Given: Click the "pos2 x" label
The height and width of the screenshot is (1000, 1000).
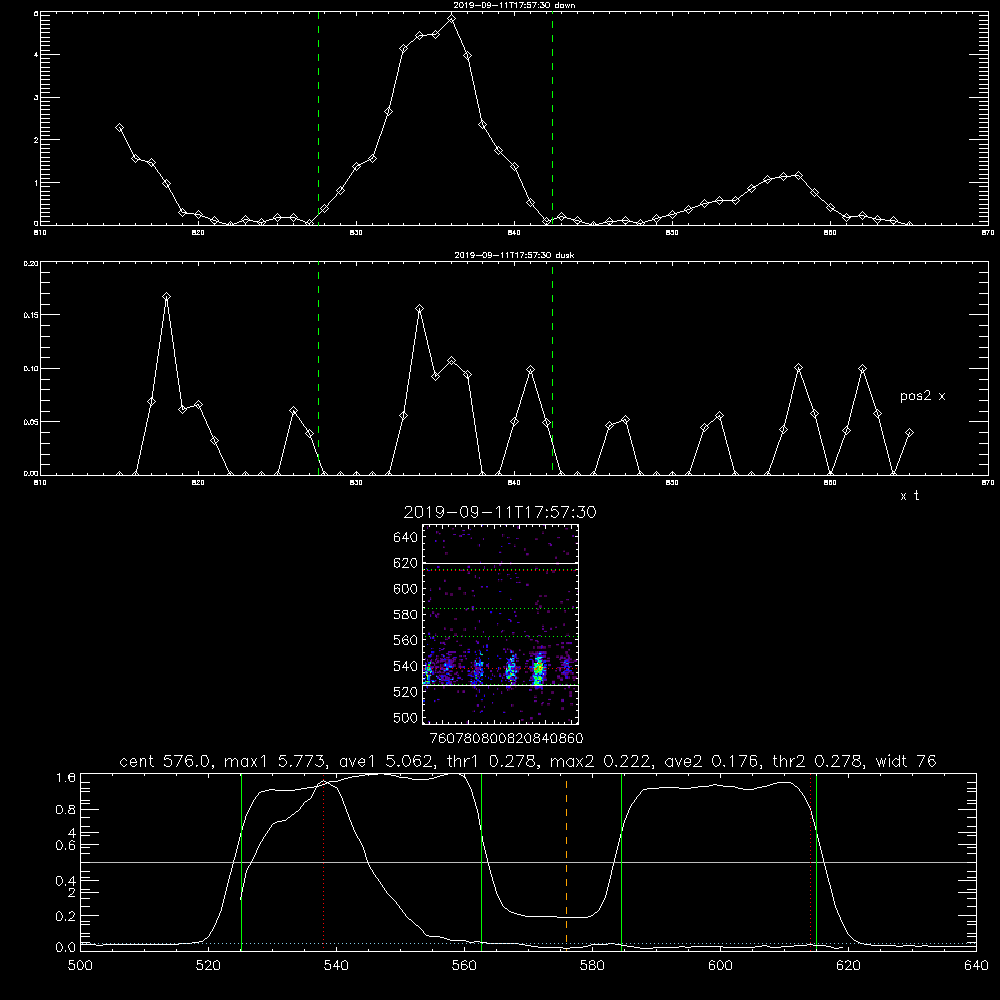Looking at the screenshot, I should click(x=922, y=396).
